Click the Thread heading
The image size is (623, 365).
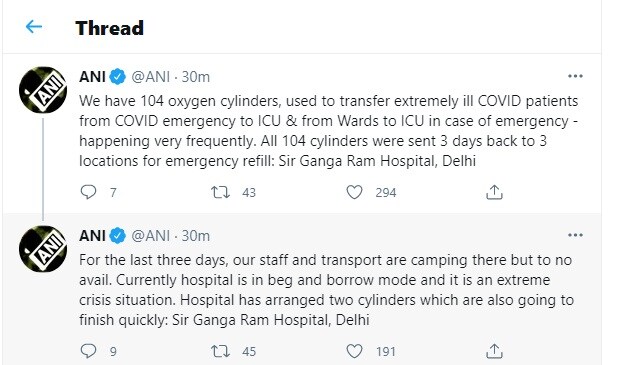tap(110, 28)
